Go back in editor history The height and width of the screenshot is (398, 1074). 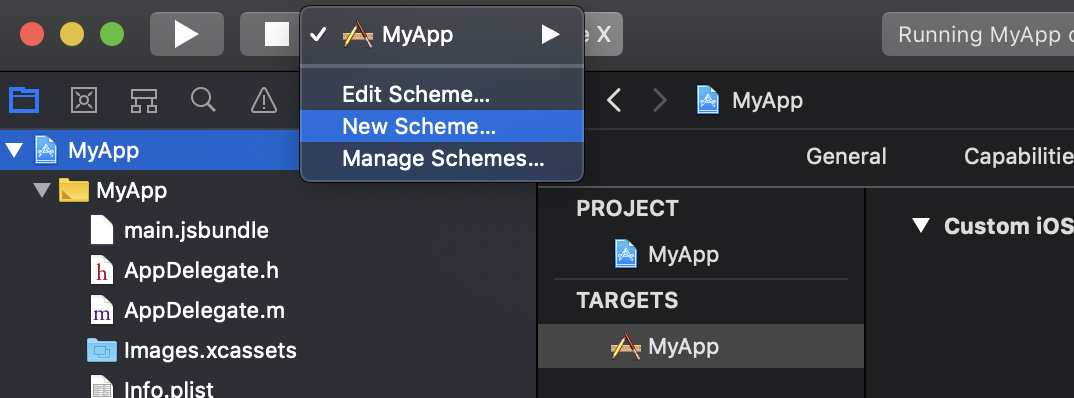point(614,101)
